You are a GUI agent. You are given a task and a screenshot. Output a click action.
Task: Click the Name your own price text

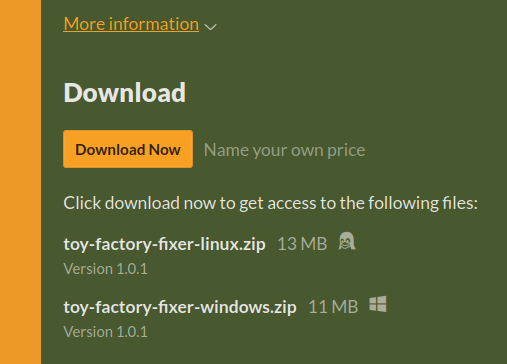[x=284, y=150]
